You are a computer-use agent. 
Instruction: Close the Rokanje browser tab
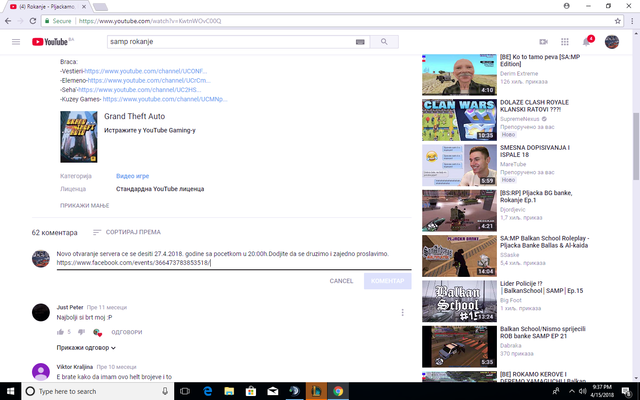tap(84, 7)
